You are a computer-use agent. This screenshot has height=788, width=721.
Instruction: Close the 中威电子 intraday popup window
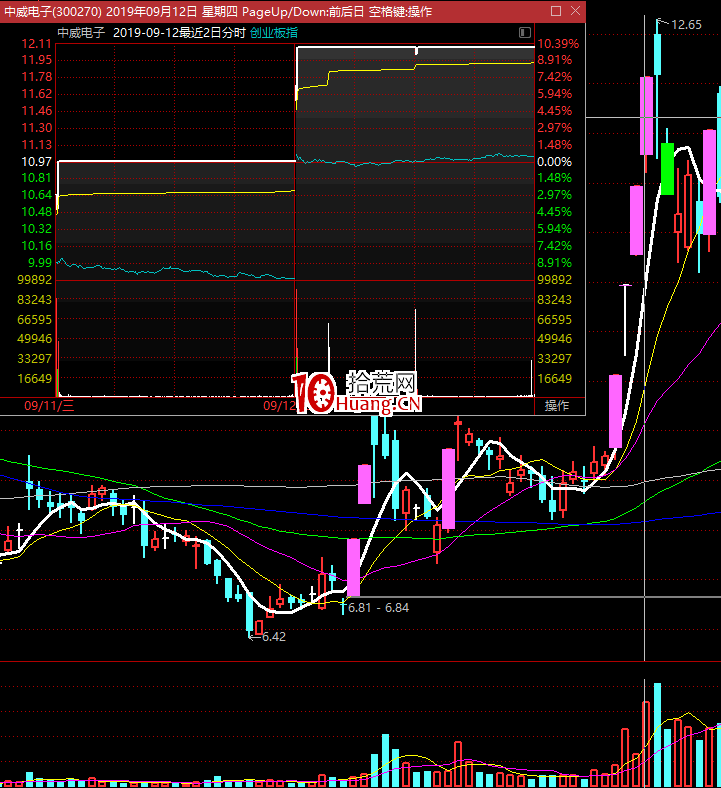click(576, 11)
